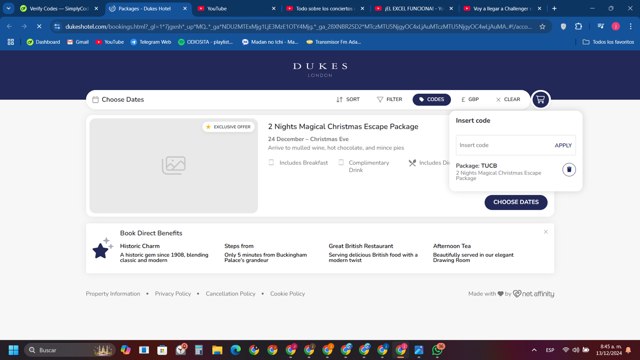
Task: Open the Cookie Policy link
Action: pyautogui.click(x=287, y=293)
